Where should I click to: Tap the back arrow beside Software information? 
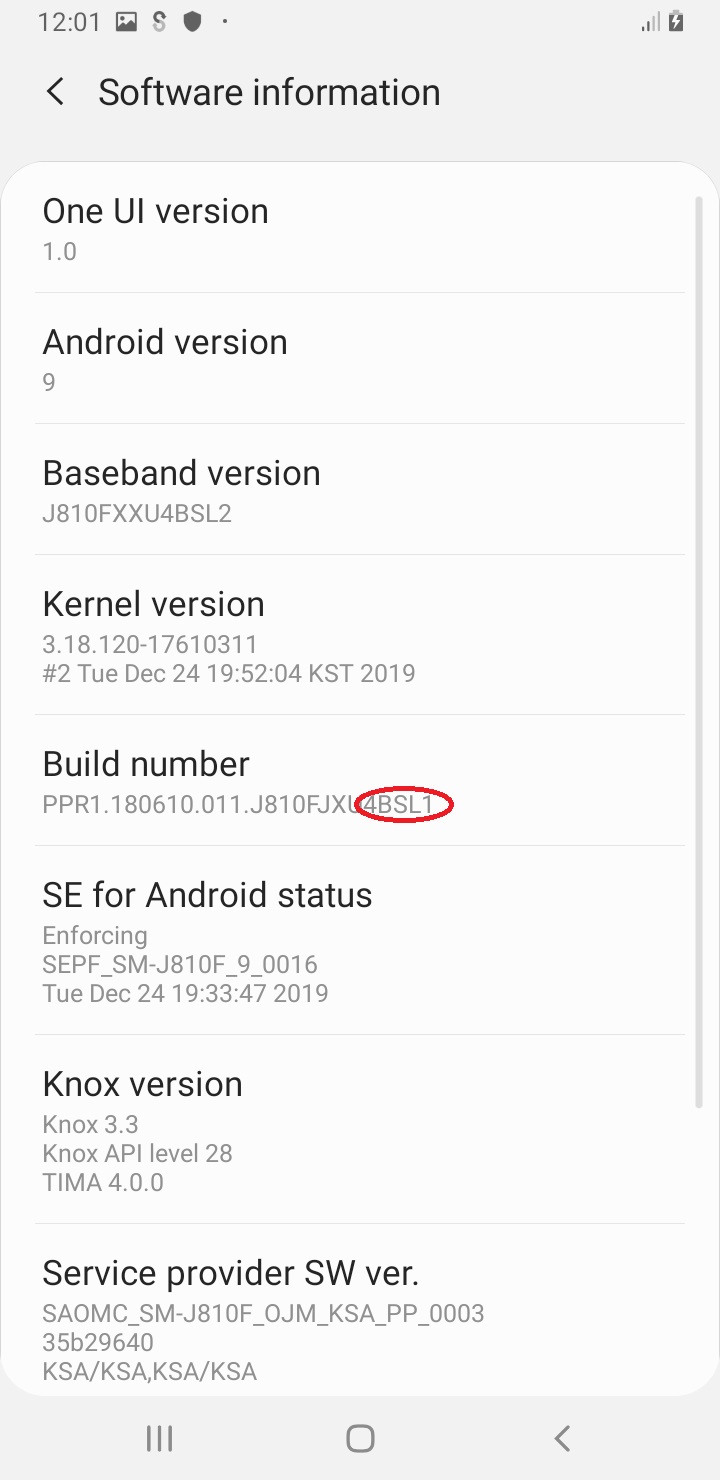[x=56, y=93]
